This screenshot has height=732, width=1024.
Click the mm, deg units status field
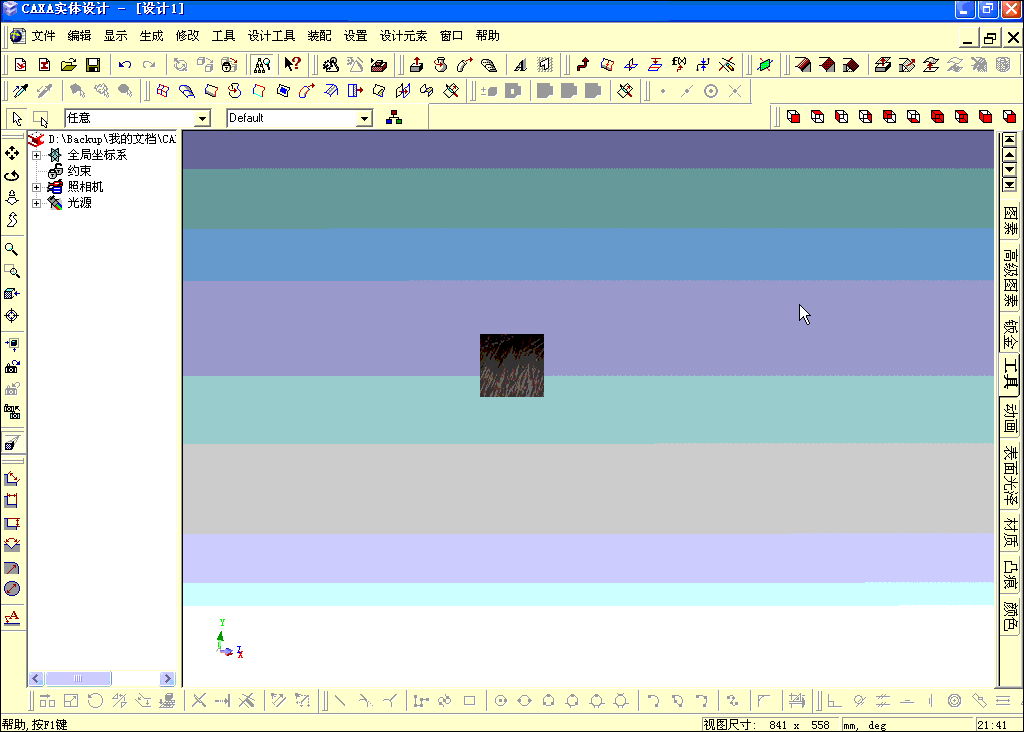coord(905,725)
